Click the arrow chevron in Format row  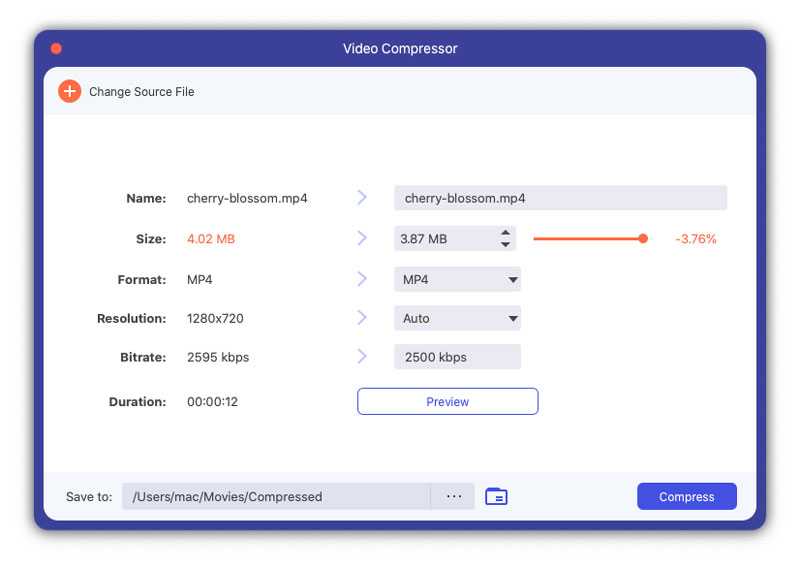point(362,279)
